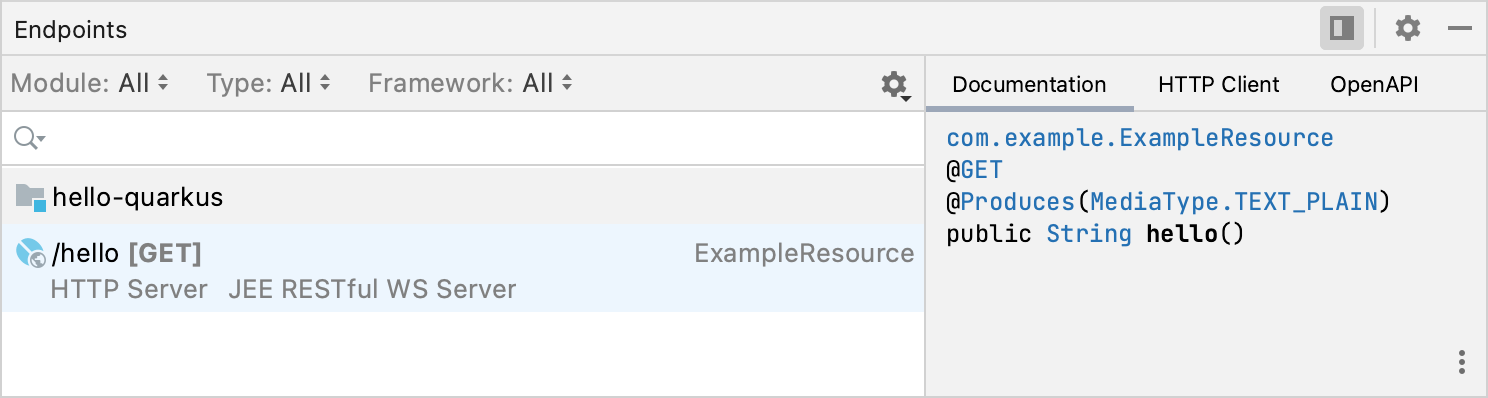Switch to the HTTP Client tab
Screen dimensions: 1488x398
[1218, 85]
